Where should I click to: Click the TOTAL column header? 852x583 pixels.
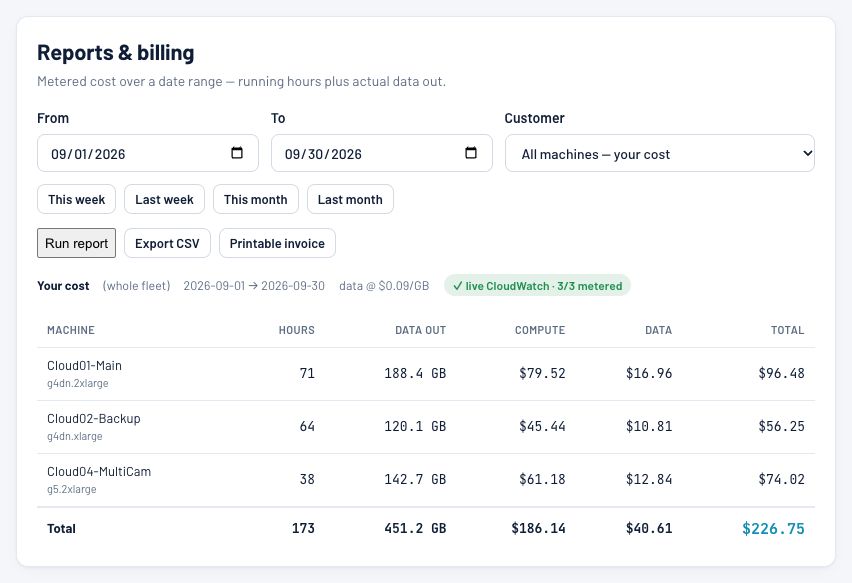787,330
